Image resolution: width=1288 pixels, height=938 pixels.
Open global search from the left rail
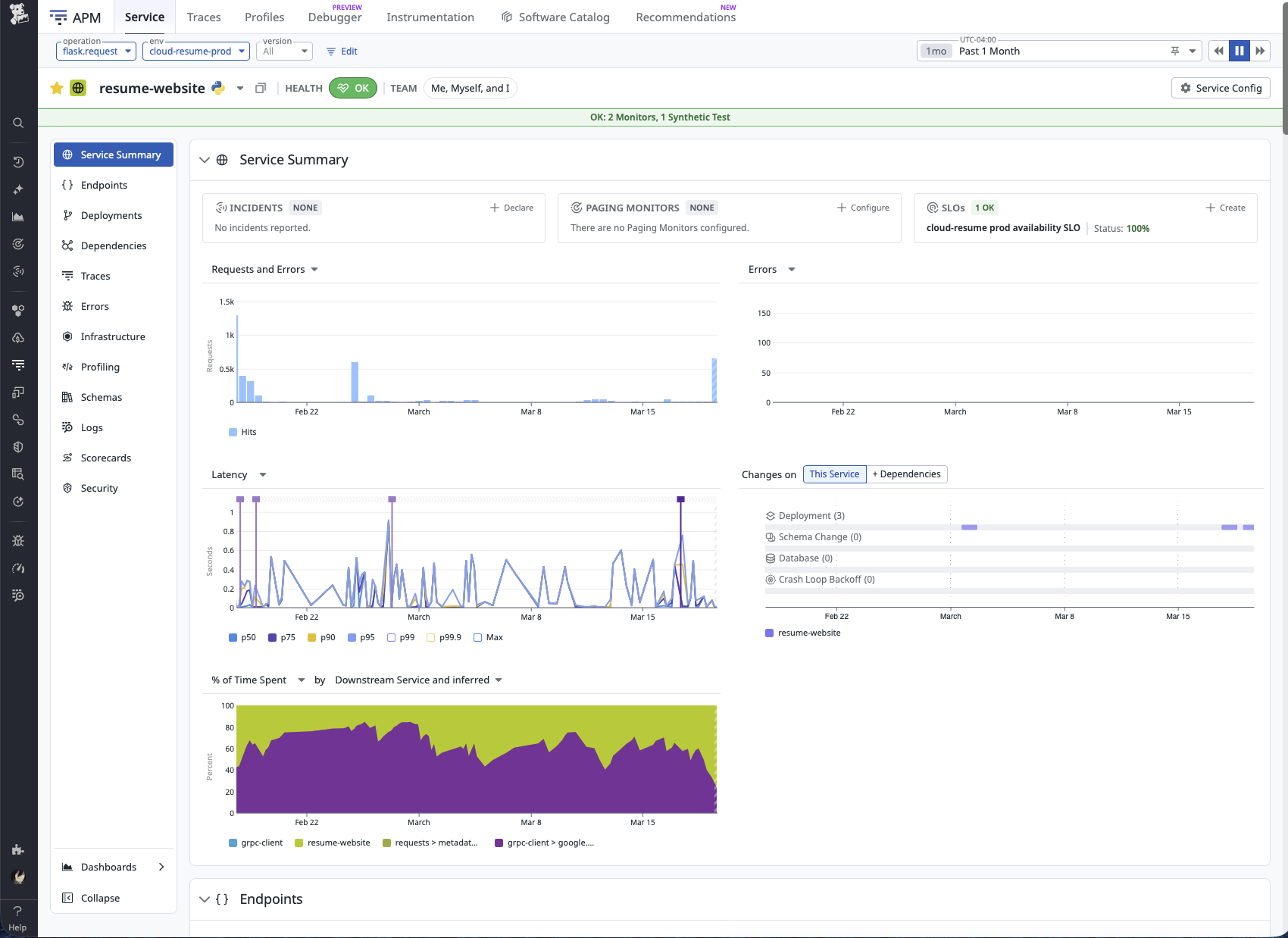18,123
